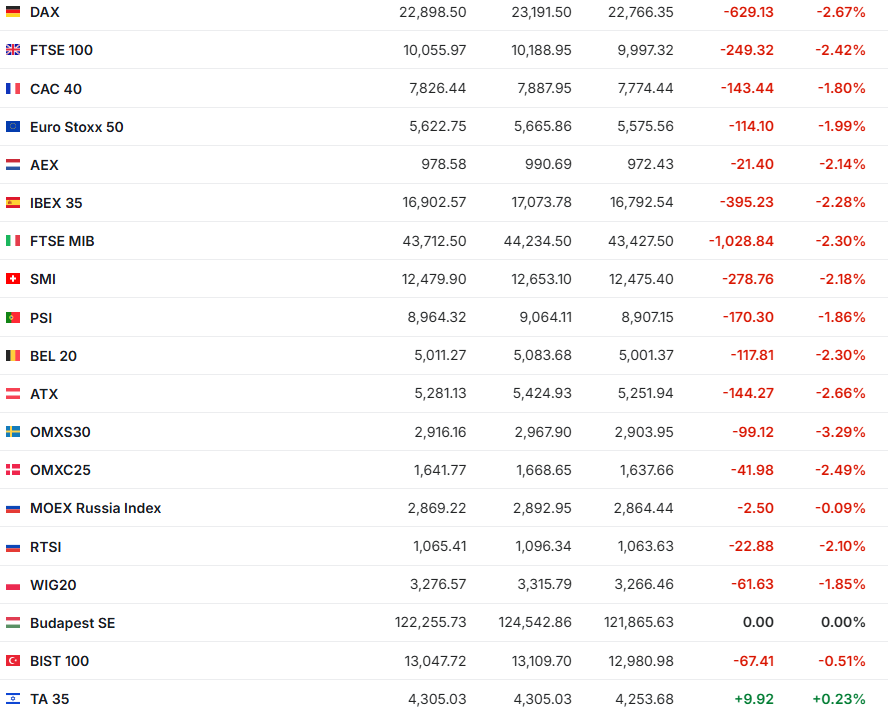
Task: Select the EU flag beside Euro Stoxx 50
Action: (x=13, y=127)
